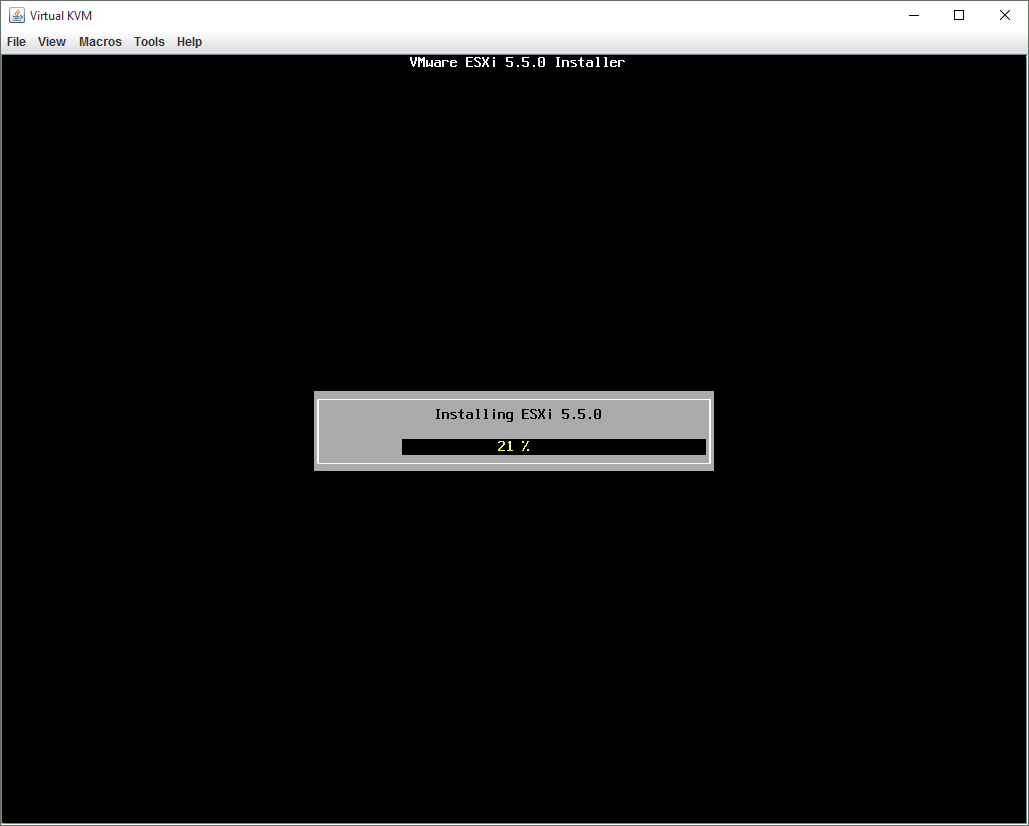Close the Virtual KVM window
Viewport: 1029px width, 826px height.
tap(1005, 15)
